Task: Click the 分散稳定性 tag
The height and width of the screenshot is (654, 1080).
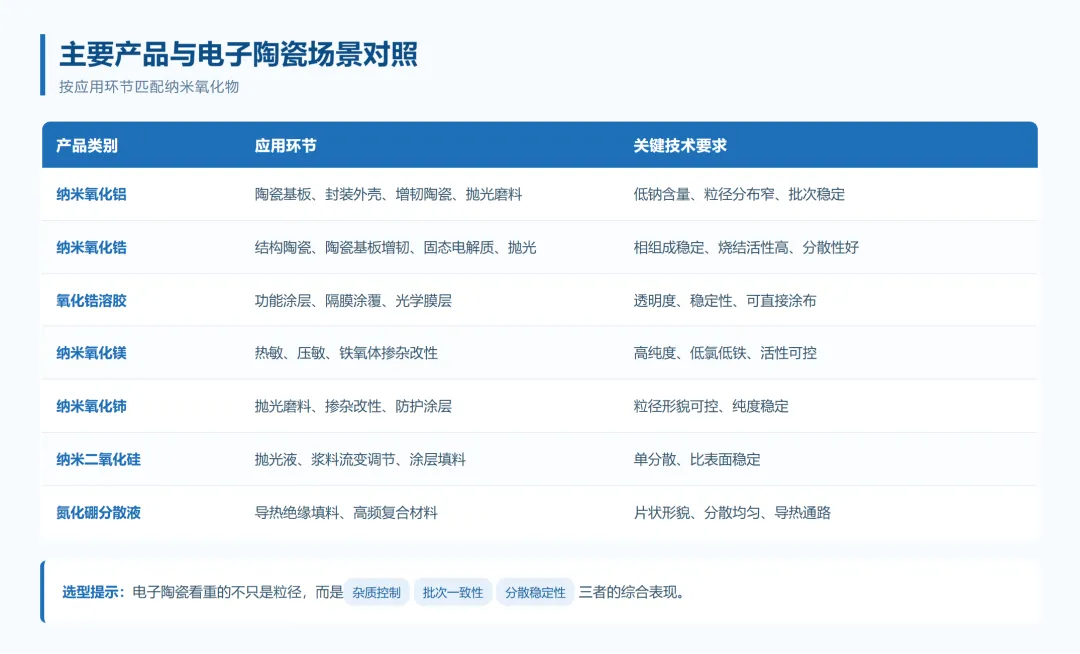Action: (535, 592)
